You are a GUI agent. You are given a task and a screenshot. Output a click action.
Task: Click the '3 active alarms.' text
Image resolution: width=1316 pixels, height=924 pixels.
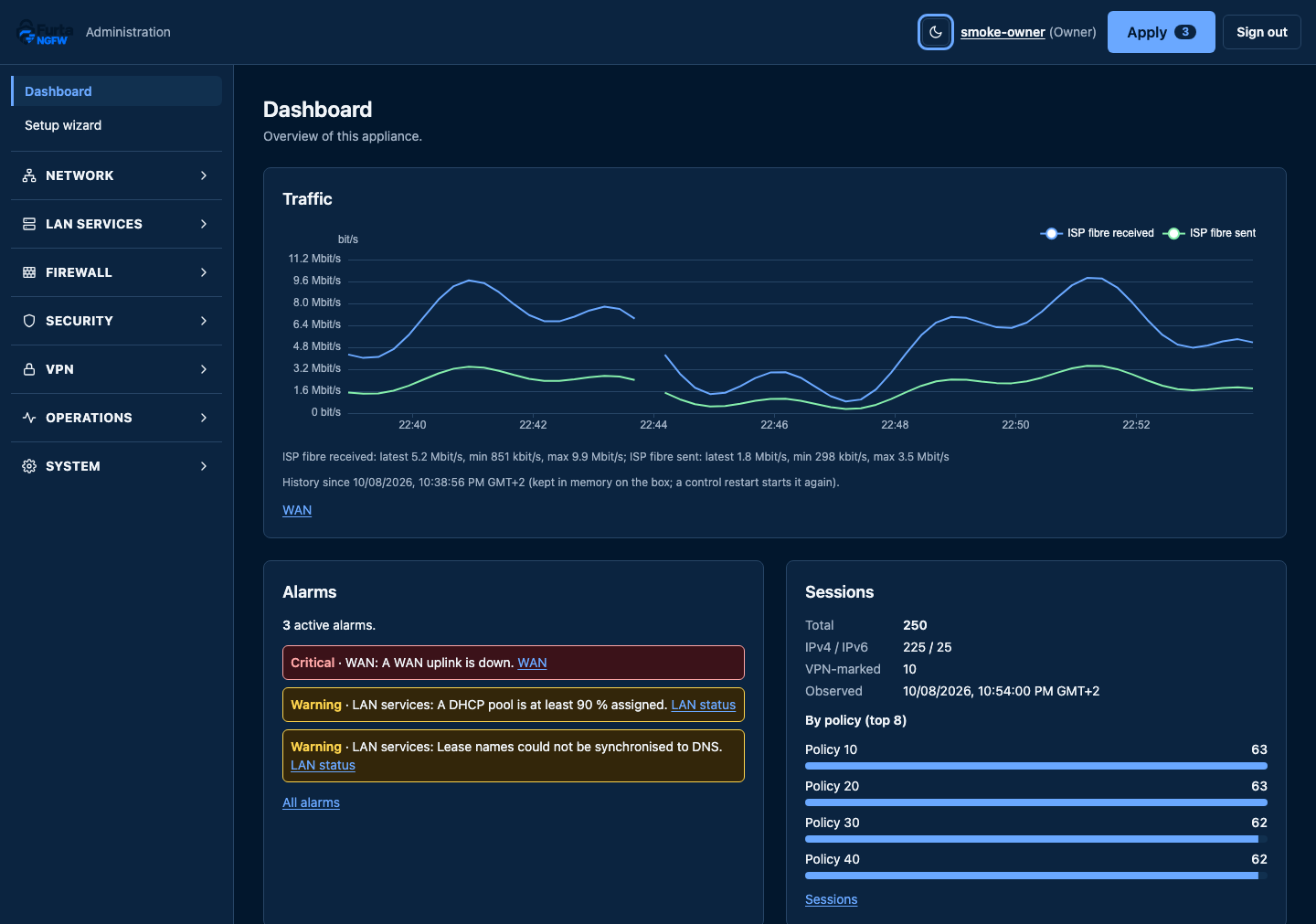click(329, 625)
